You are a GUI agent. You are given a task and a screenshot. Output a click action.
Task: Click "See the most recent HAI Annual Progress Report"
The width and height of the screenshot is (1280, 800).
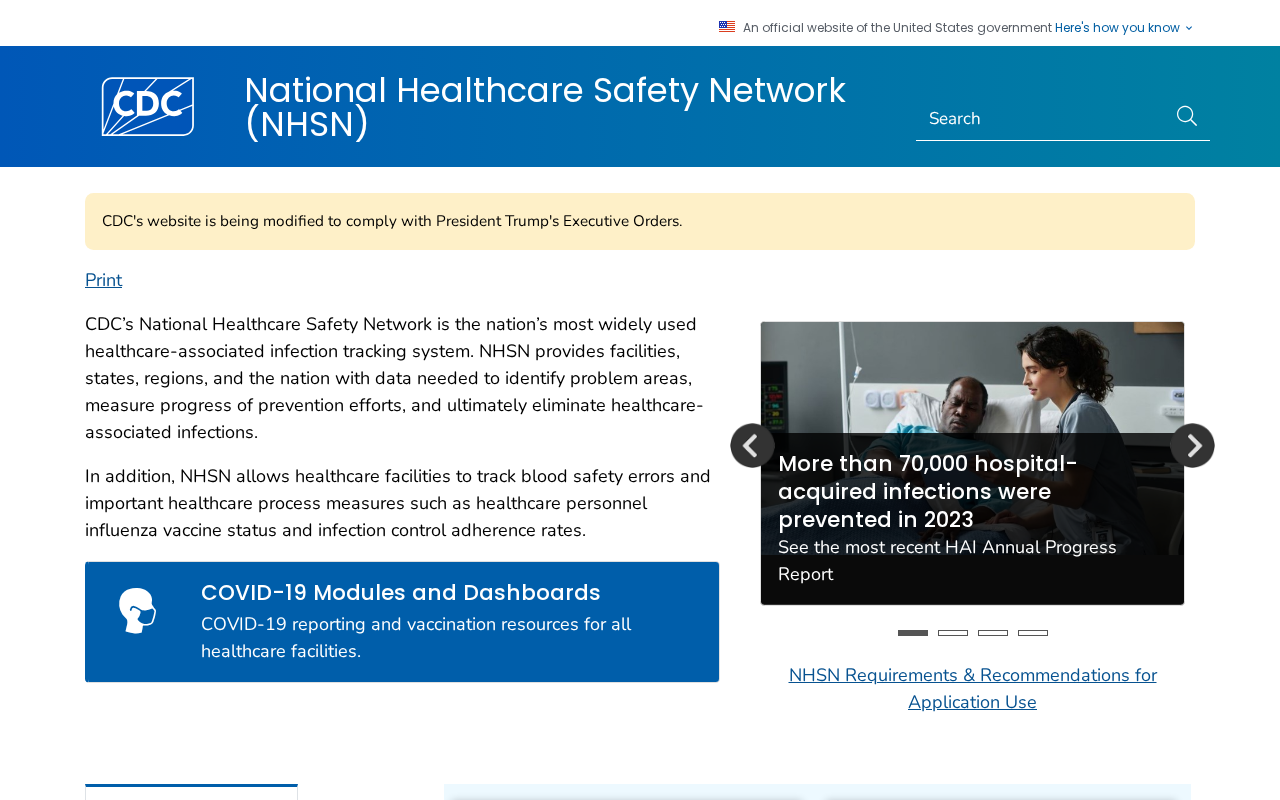click(x=947, y=561)
